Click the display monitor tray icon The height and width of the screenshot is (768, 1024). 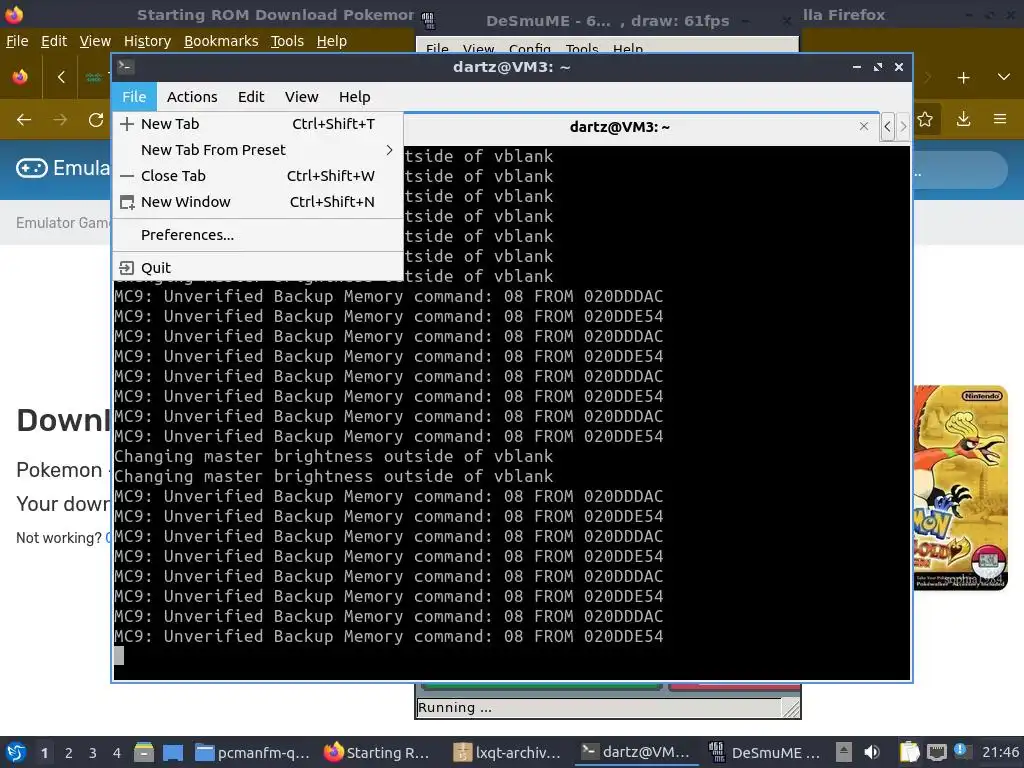[937, 752]
